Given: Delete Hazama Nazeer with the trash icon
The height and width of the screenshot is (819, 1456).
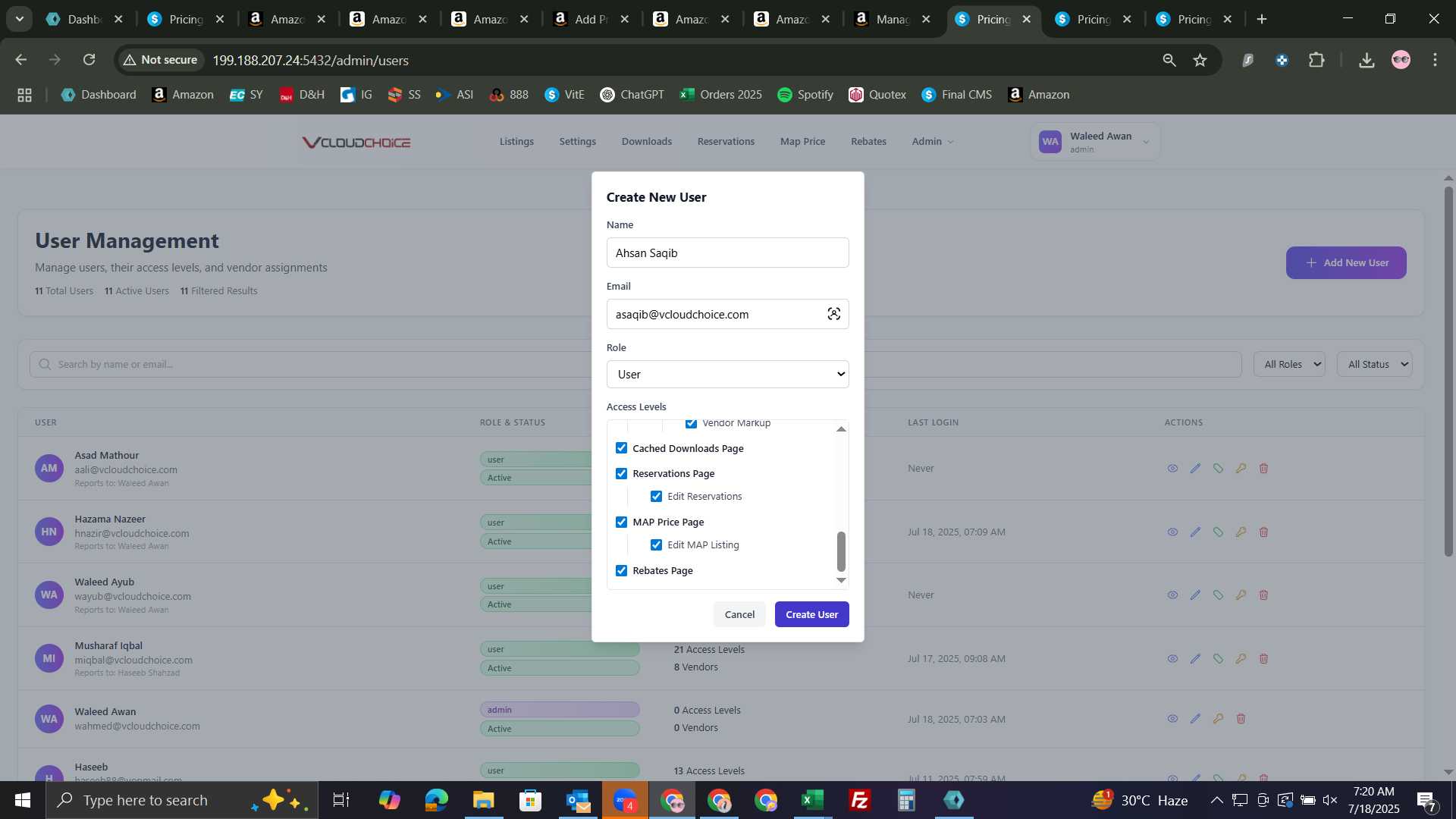Looking at the screenshot, I should [x=1263, y=532].
